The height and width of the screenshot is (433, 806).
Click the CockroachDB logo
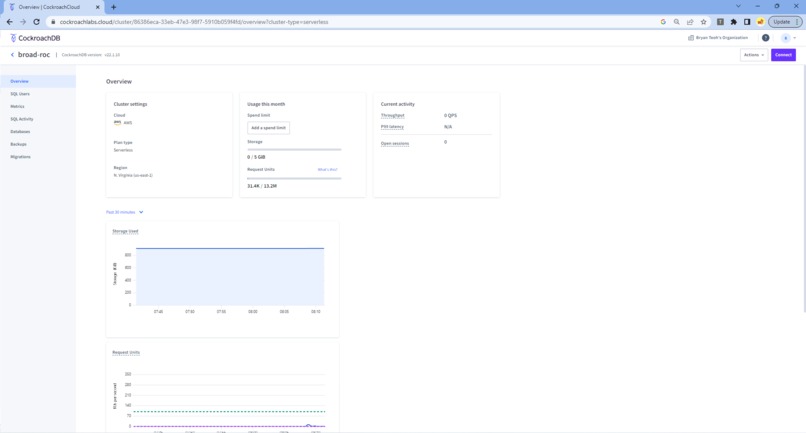pyautogui.click(x=35, y=38)
